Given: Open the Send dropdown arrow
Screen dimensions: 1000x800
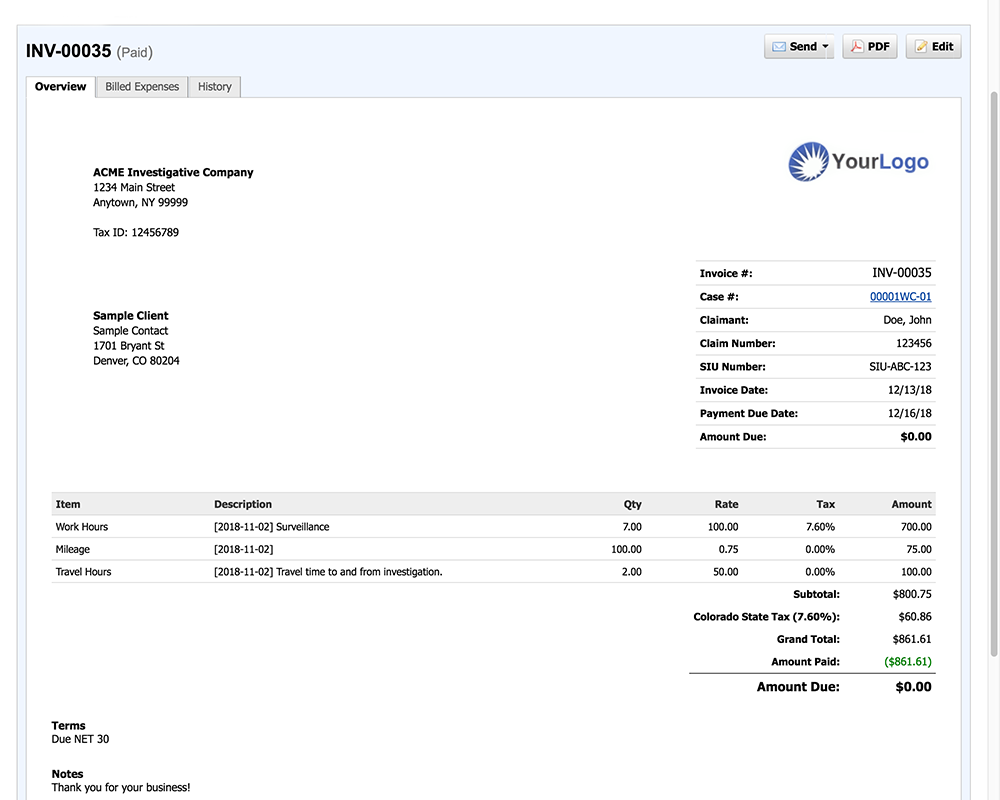Looking at the screenshot, I should pos(825,47).
